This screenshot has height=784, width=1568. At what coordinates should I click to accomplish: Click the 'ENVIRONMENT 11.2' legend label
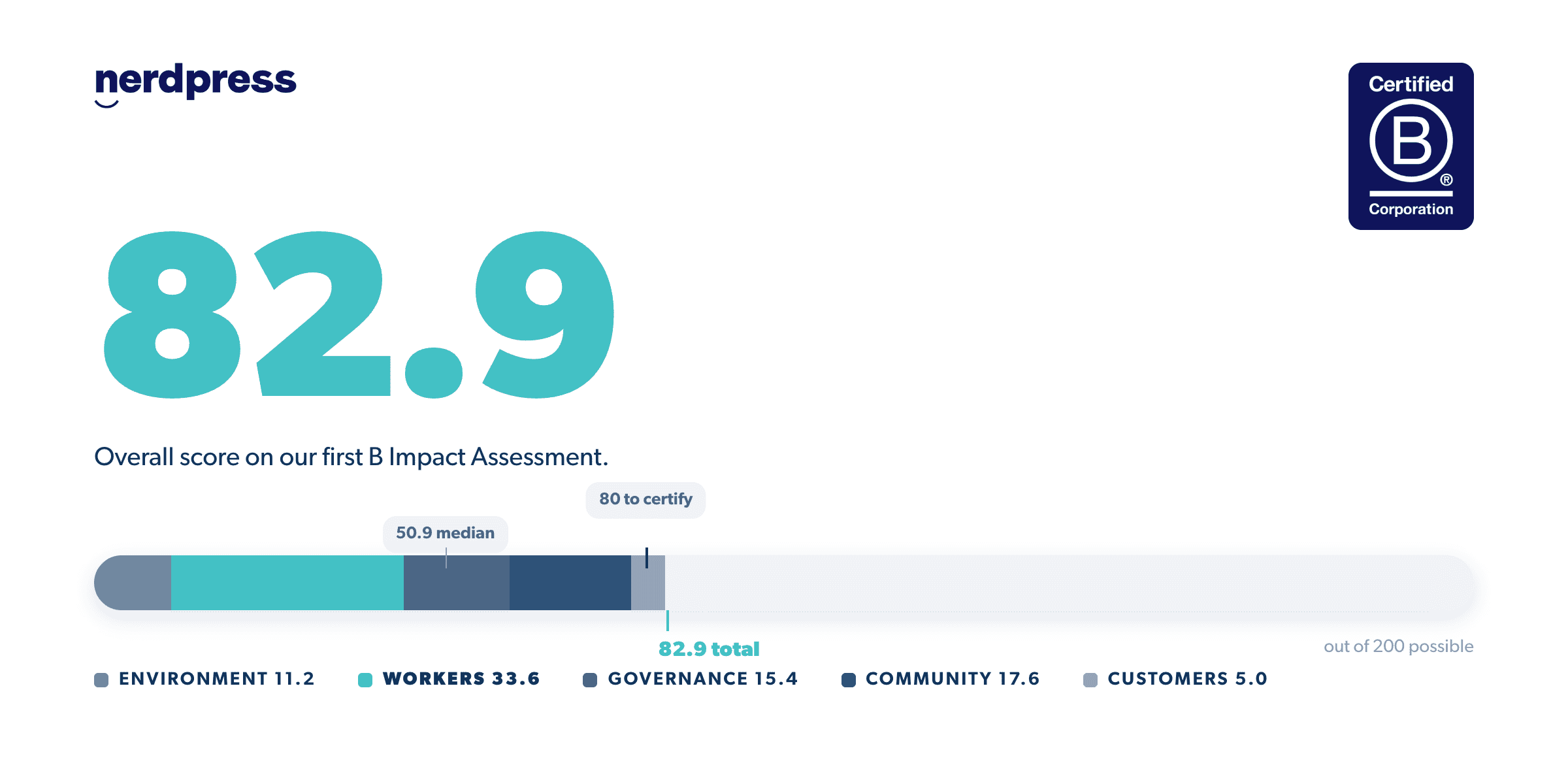pos(216,679)
